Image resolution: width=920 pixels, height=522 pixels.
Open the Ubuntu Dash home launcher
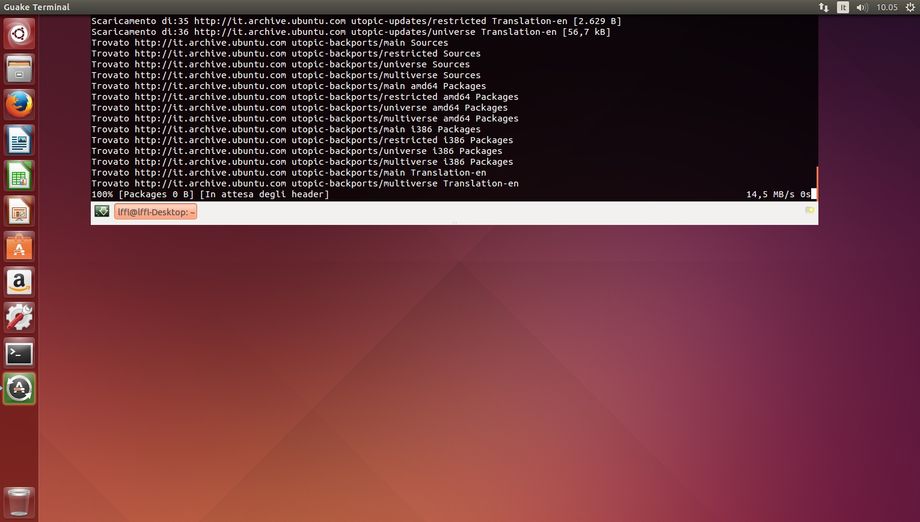19,33
